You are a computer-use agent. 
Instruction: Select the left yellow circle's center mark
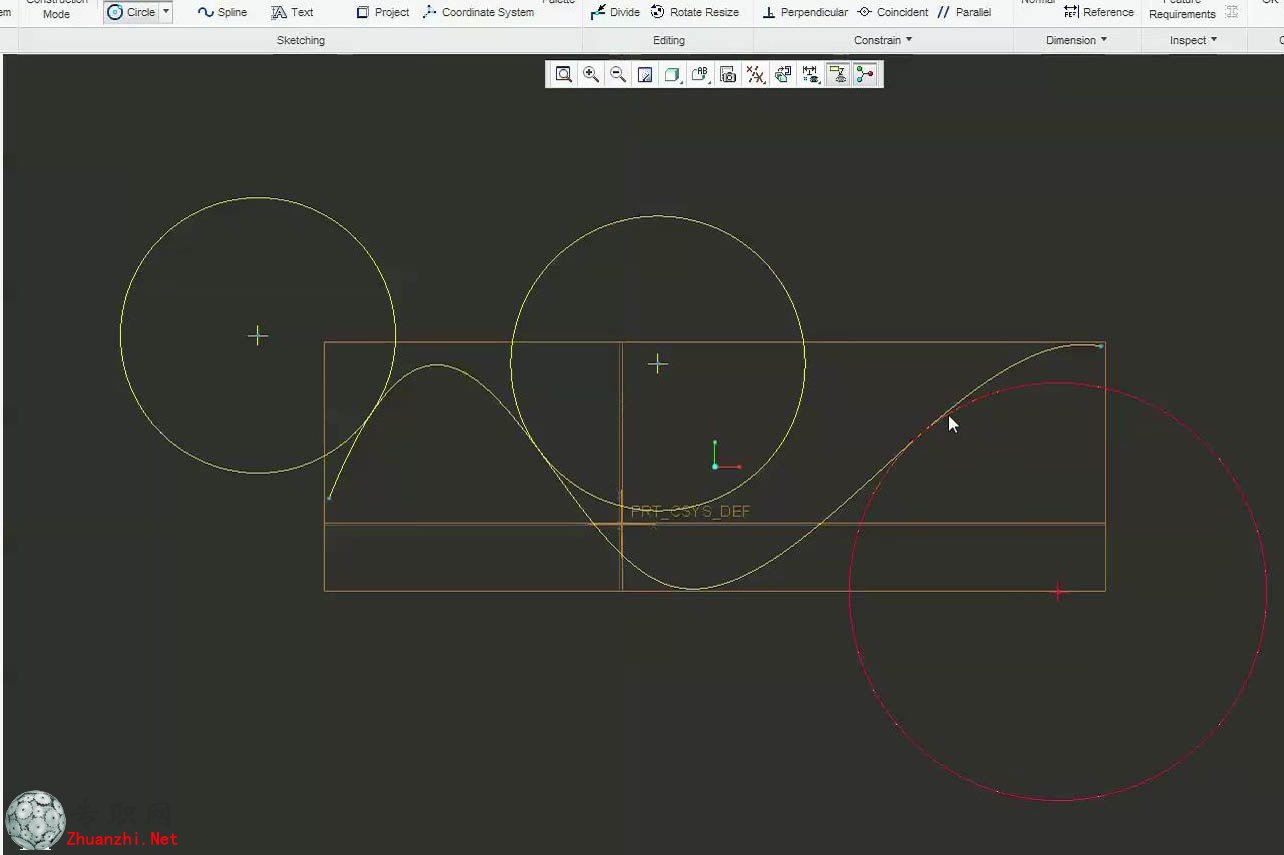[258, 335]
